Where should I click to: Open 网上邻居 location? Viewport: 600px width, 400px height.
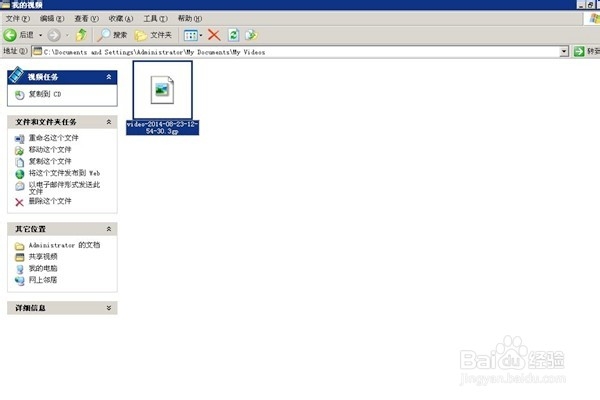pyautogui.click(x=43, y=280)
